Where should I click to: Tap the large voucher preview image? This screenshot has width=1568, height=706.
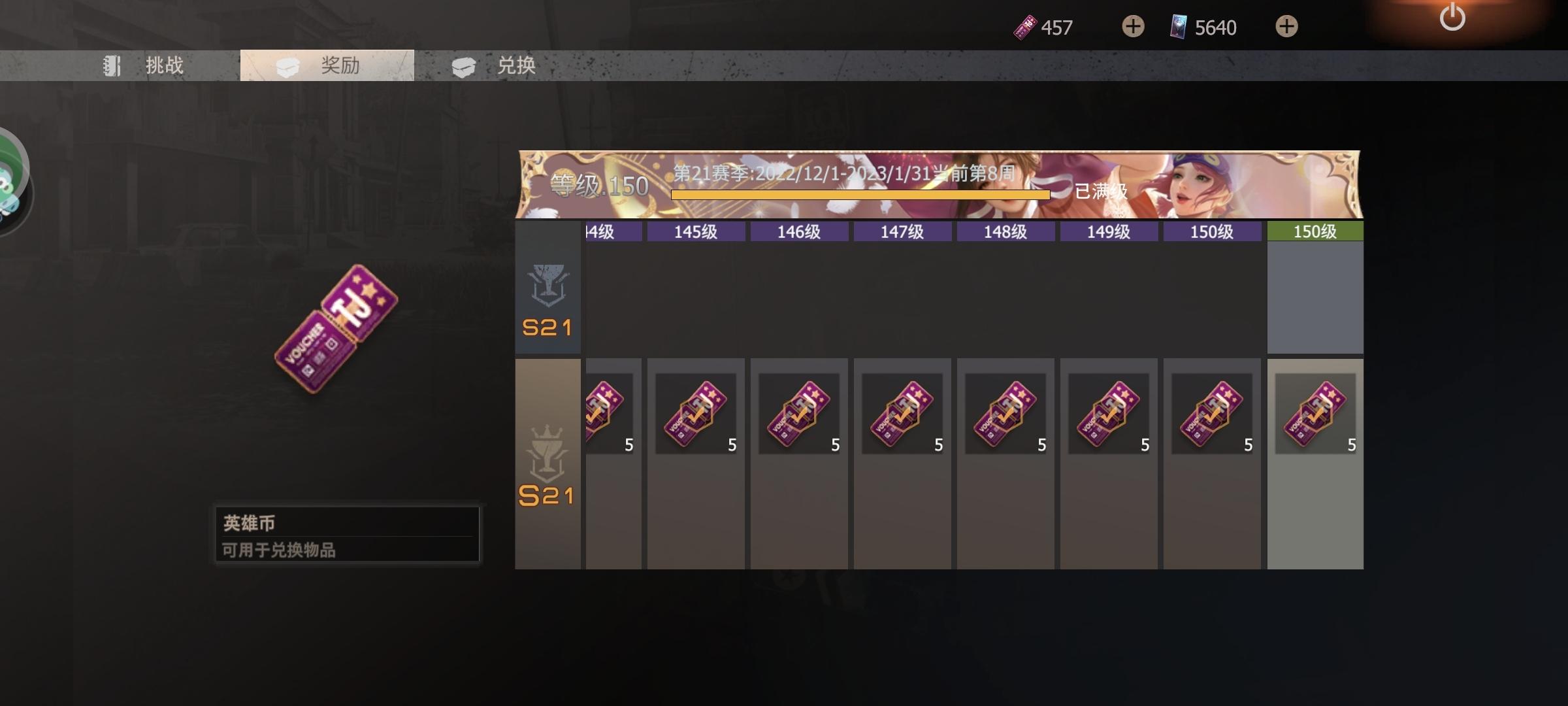[x=336, y=329]
